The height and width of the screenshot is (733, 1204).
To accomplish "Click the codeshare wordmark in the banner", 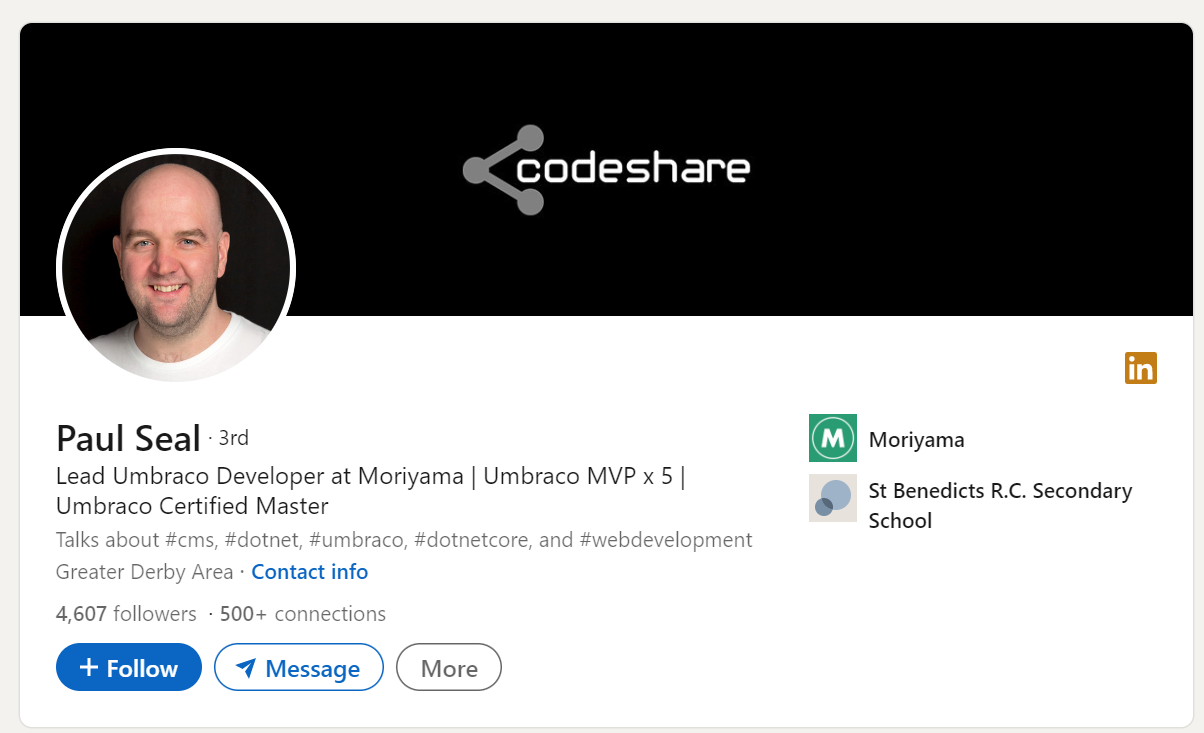I will (633, 169).
